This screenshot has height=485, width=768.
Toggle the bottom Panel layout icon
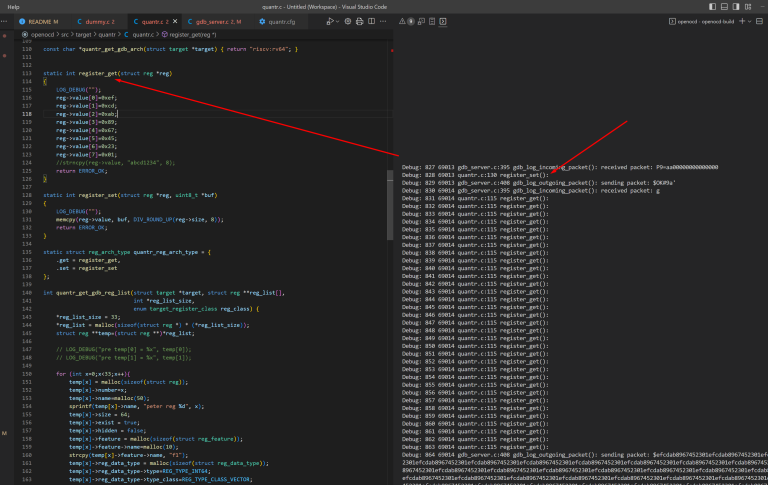pos(724,7)
